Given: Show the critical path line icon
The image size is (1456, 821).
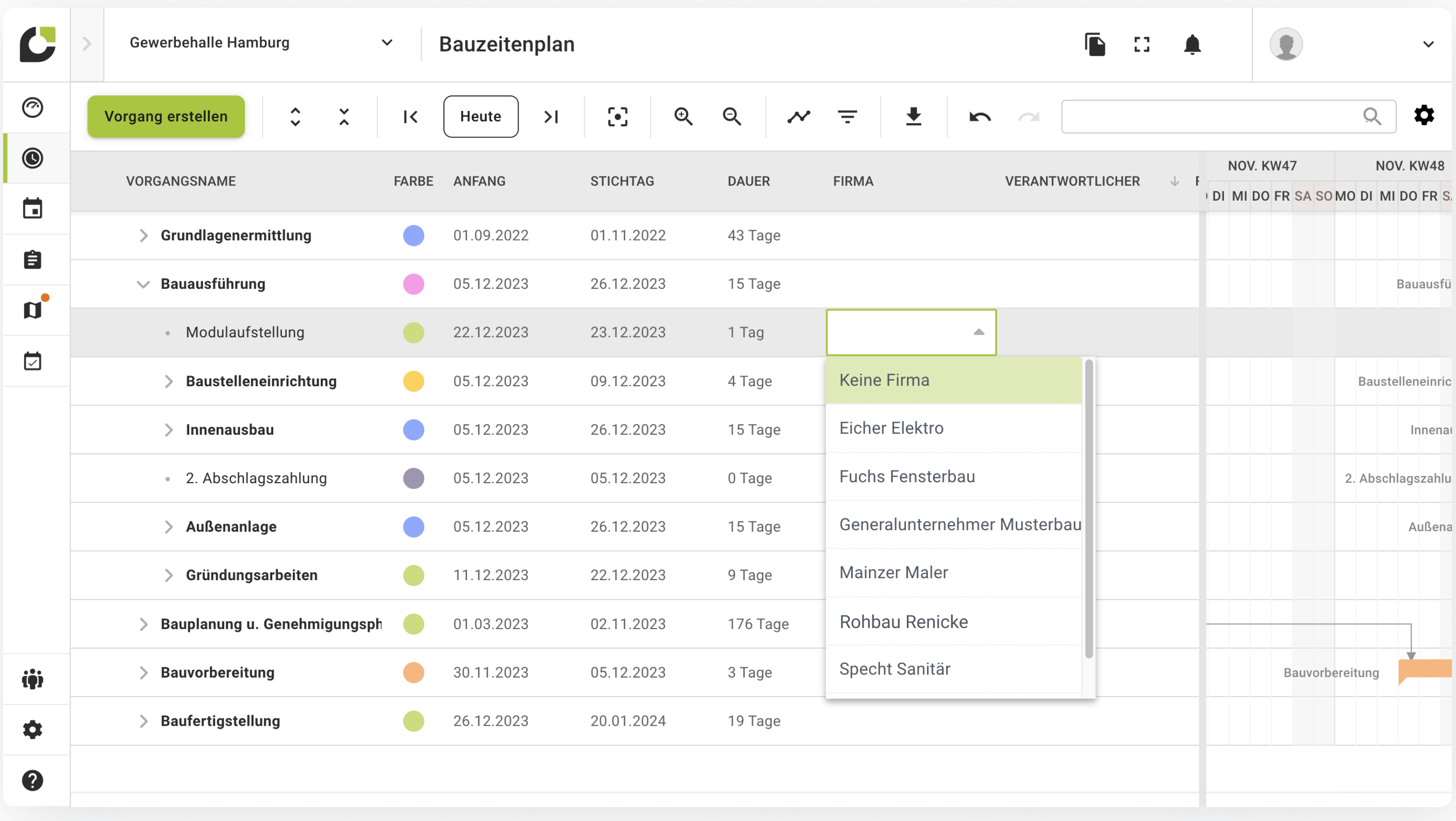Looking at the screenshot, I should pos(798,117).
